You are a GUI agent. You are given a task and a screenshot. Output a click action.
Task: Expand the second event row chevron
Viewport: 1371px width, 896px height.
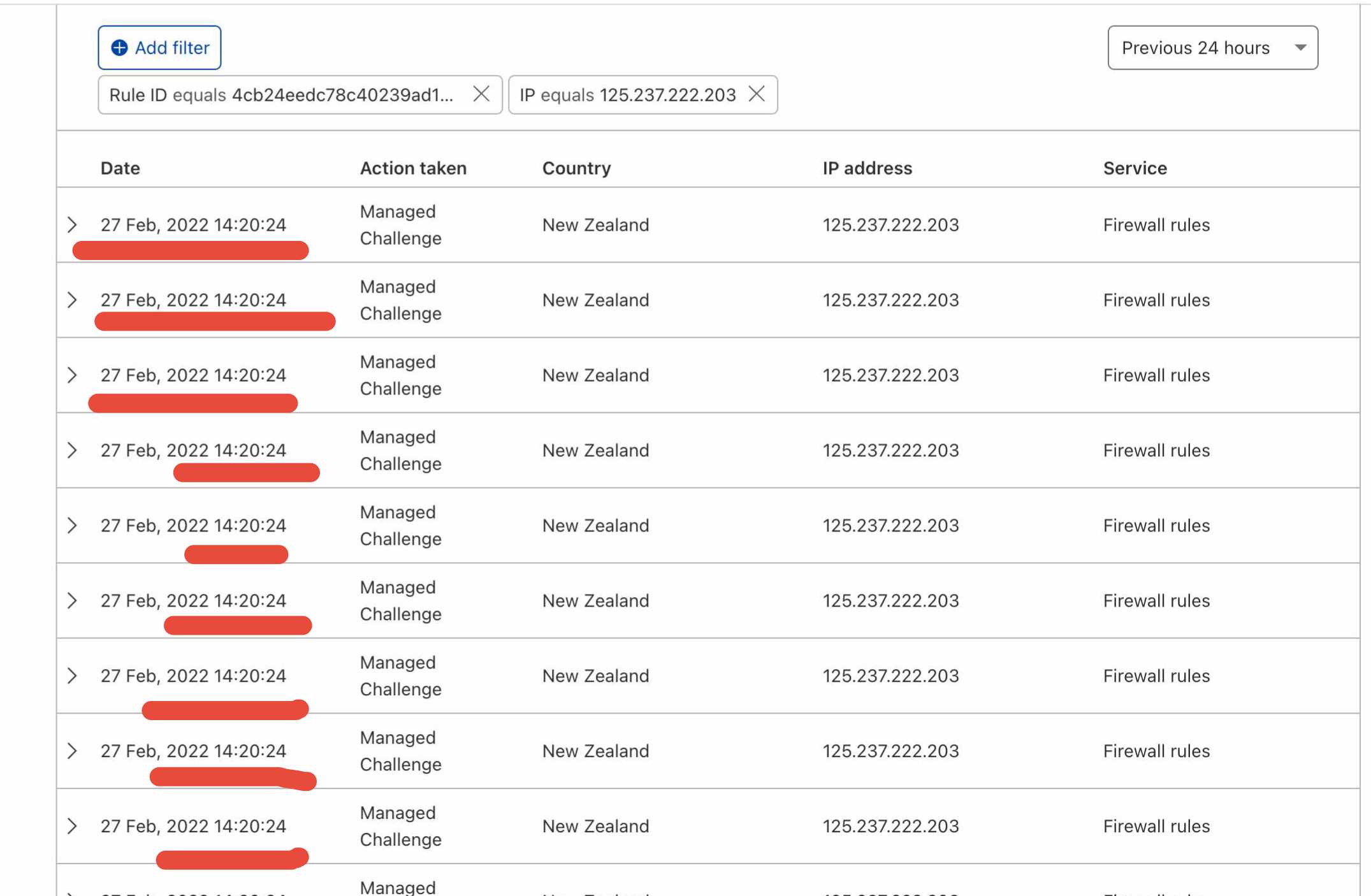[x=72, y=300]
